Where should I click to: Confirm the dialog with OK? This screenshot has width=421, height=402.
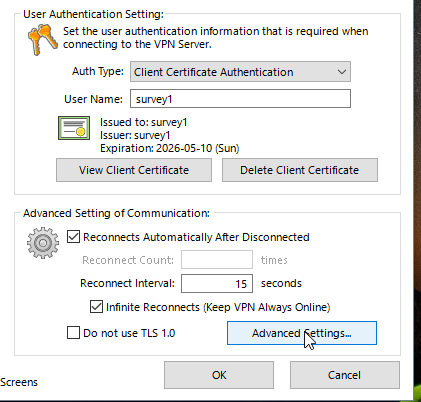click(x=219, y=375)
